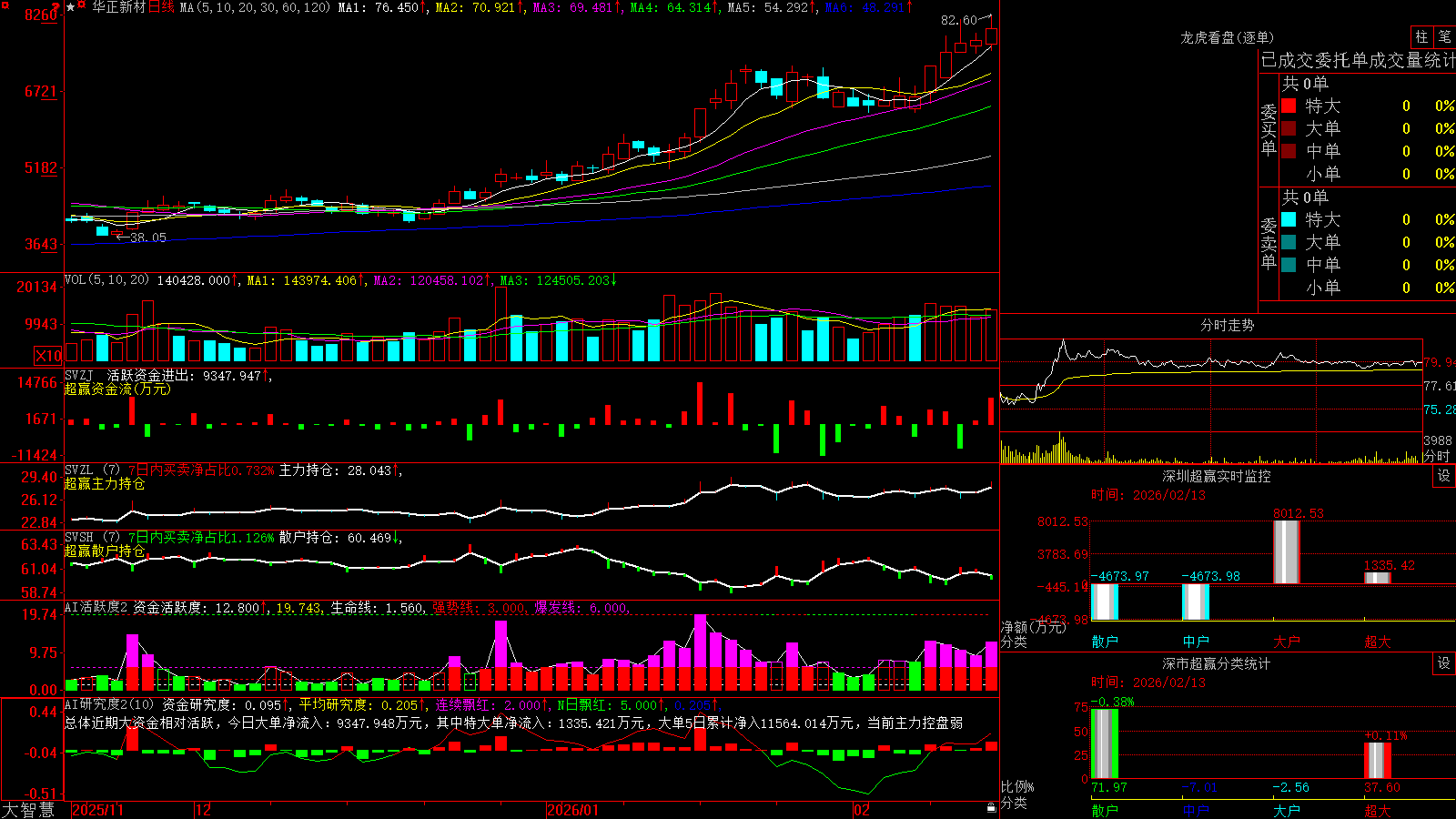The height and width of the screenshot is (819, 1456).
Task: Click the stock name 华正新材
Action: click(119, 7)
